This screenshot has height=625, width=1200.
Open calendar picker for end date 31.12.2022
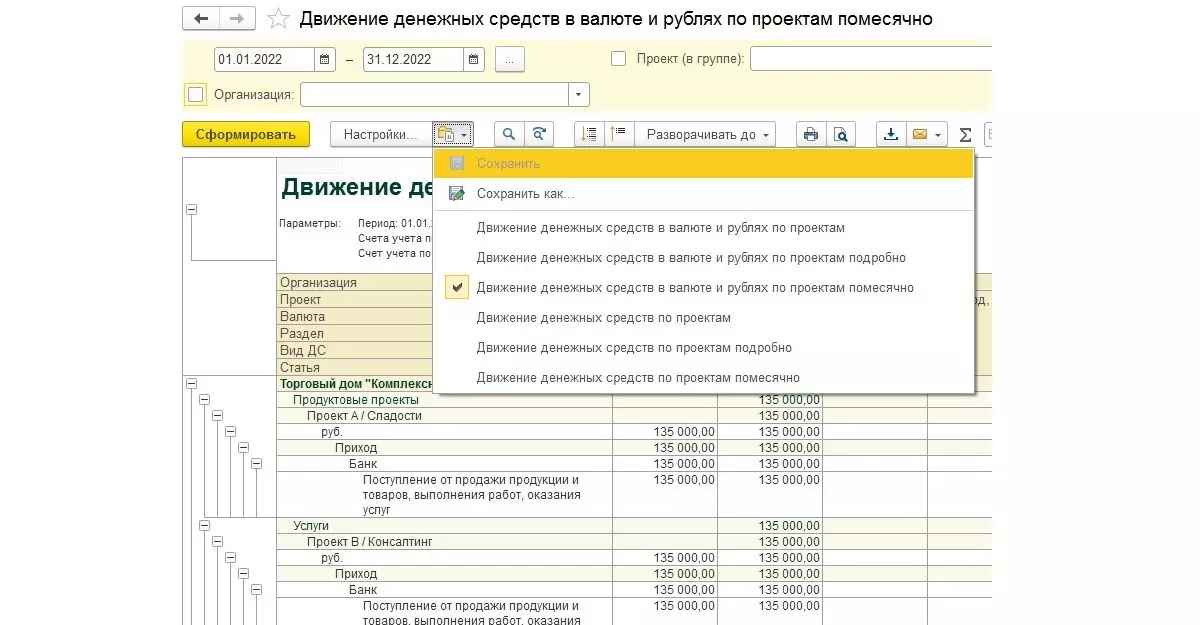474,59
